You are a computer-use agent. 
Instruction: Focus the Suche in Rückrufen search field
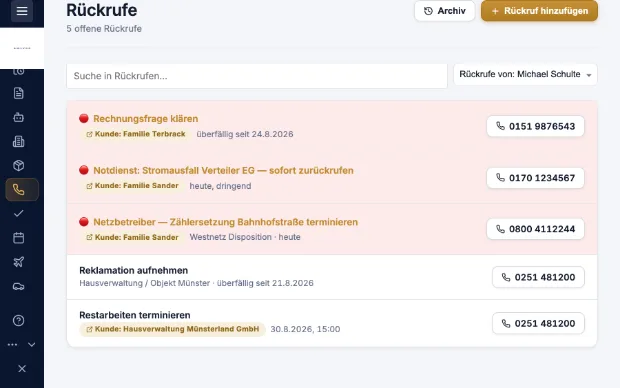pyautogui.click(x=257, y=76)
